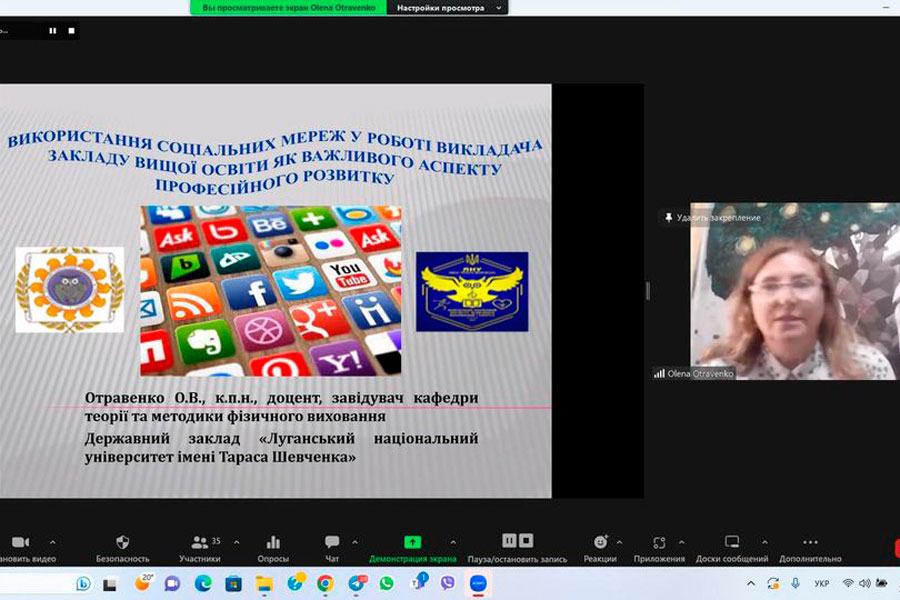Screen dimensions: 900x600
Task: Expand the arrow next to Participants
Action: tap(236, 542)
